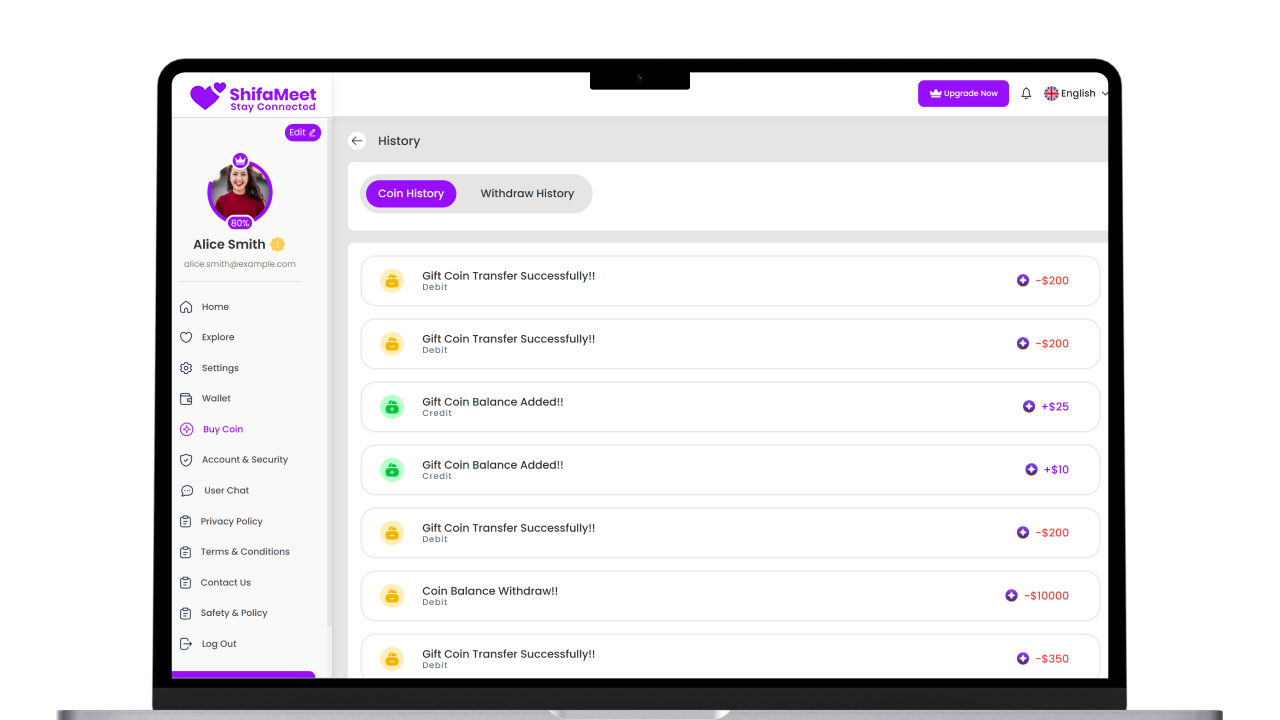Click the ShifaMeet logo
This screenshot has width=1280, height=720.
coord(253,97)
